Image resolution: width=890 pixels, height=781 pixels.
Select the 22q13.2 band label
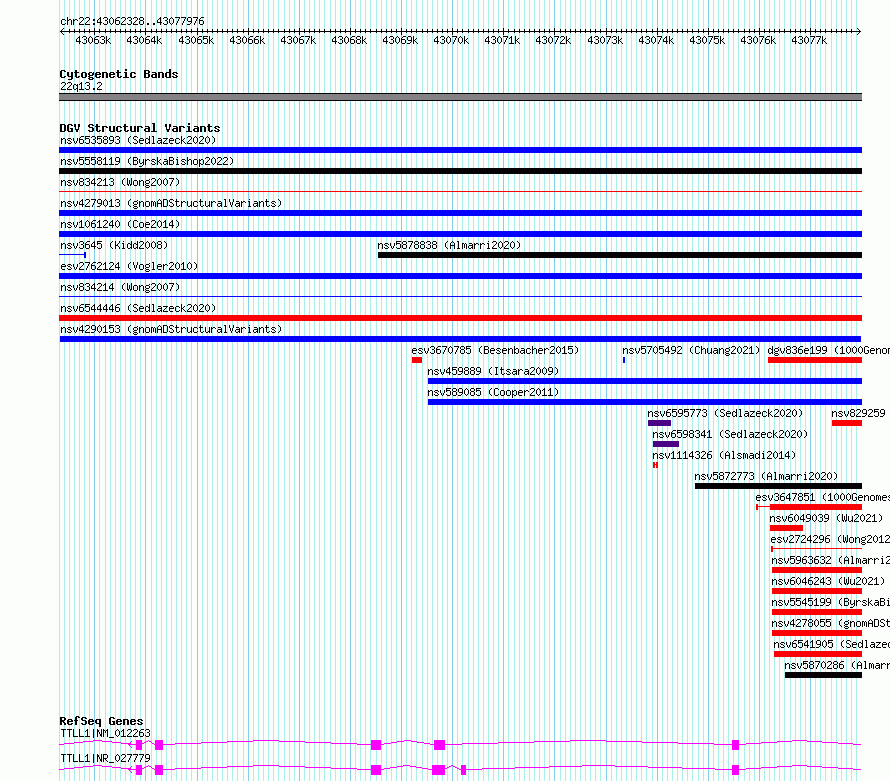coord(81,86)
